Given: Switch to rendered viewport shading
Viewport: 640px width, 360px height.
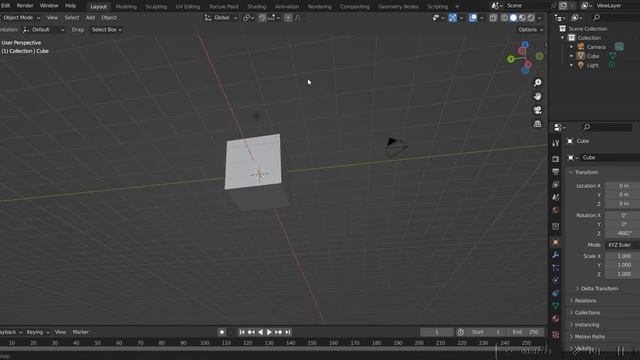Looking at the screenshot, I should pyautogui.click(x=531, y=18).
